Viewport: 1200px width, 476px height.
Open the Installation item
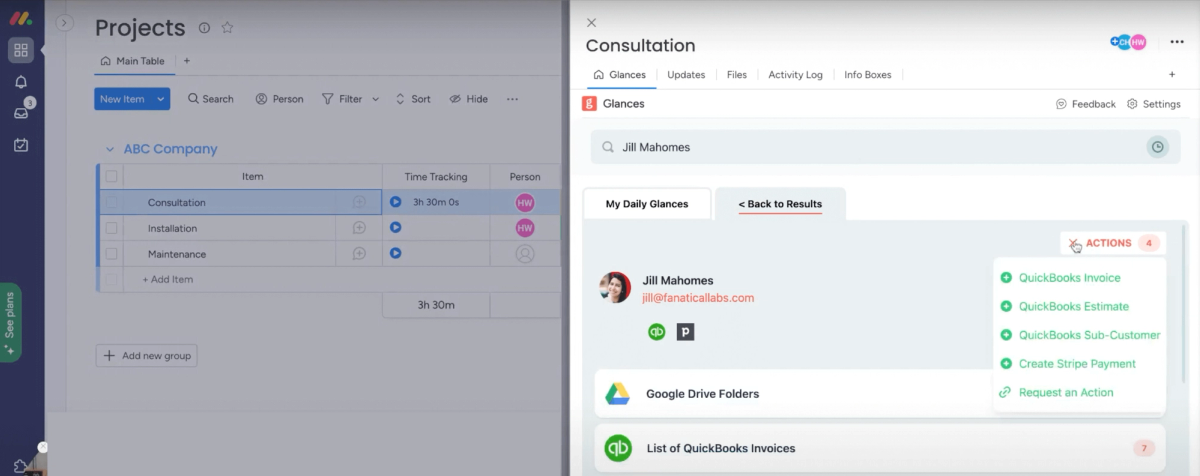(x=172, y=228)
